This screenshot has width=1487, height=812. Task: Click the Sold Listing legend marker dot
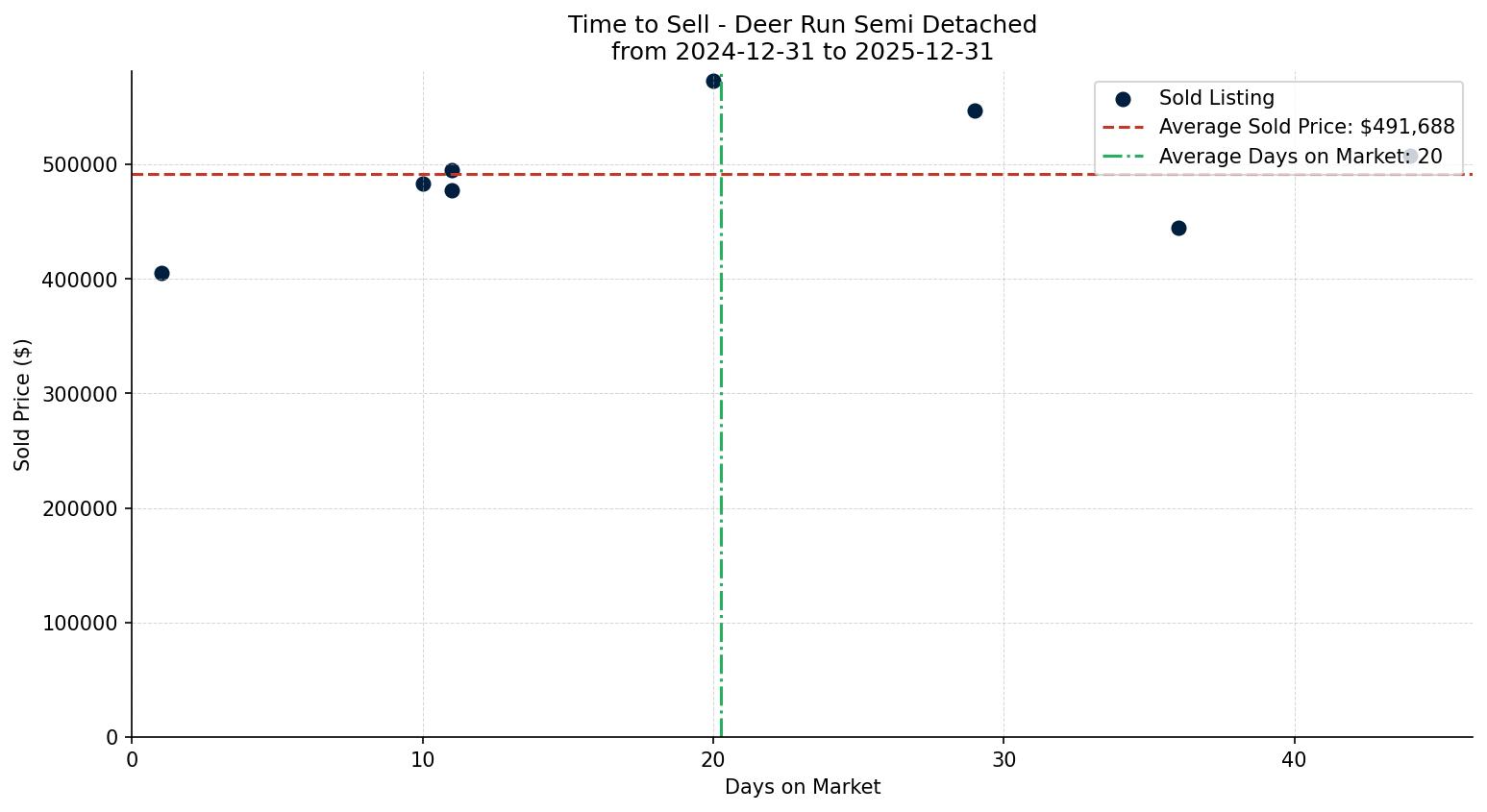[x=1123, y=99]
